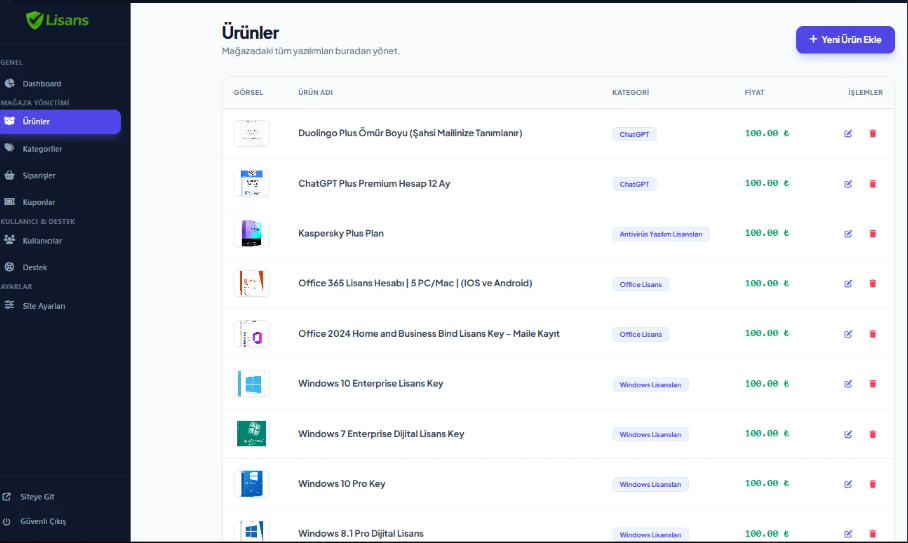
Task: Click the Kaspersky Plus Plan thumbnail
Action: tap(251, 233)
